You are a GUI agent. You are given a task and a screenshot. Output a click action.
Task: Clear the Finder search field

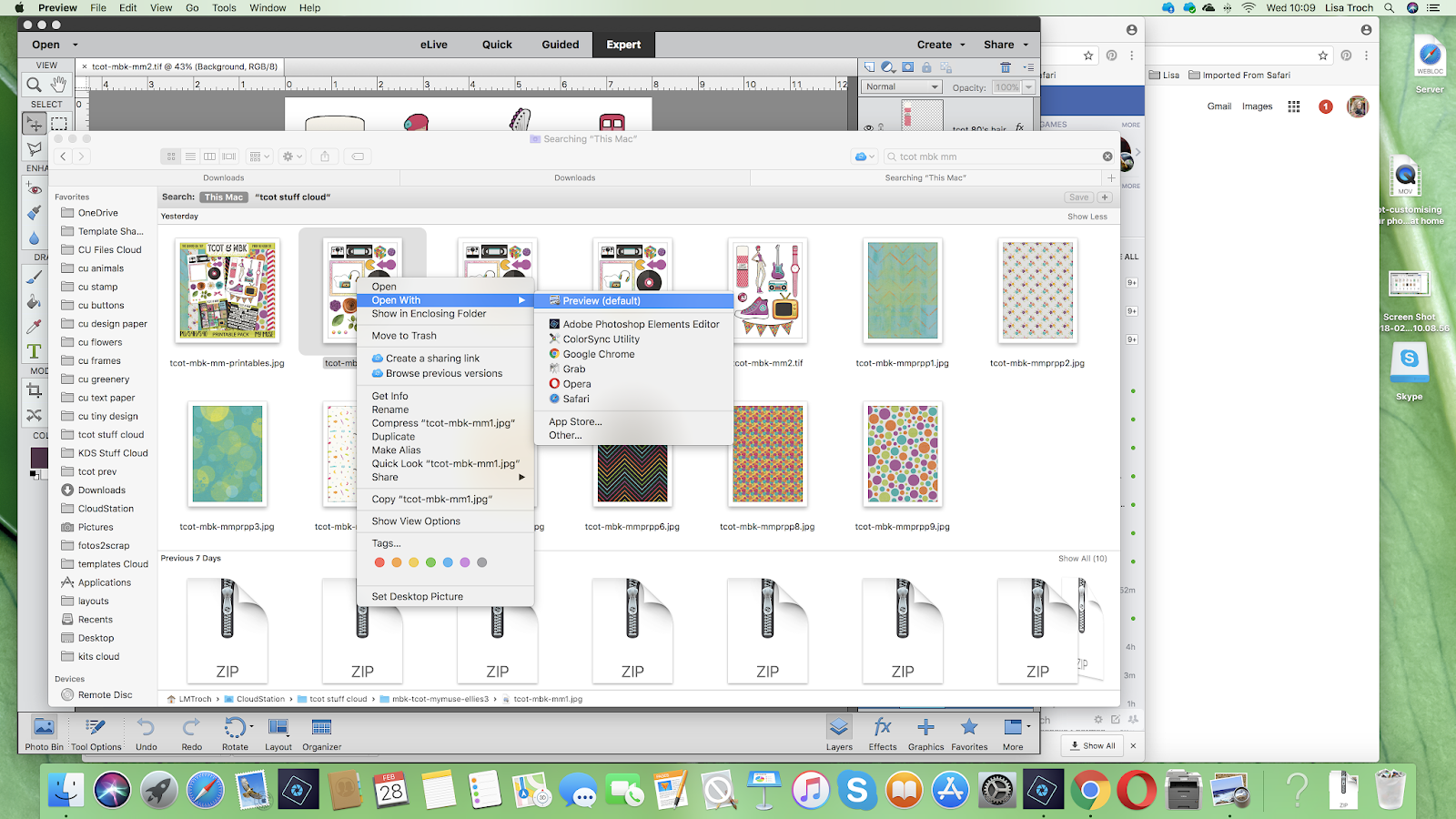tap(1107, 157)
